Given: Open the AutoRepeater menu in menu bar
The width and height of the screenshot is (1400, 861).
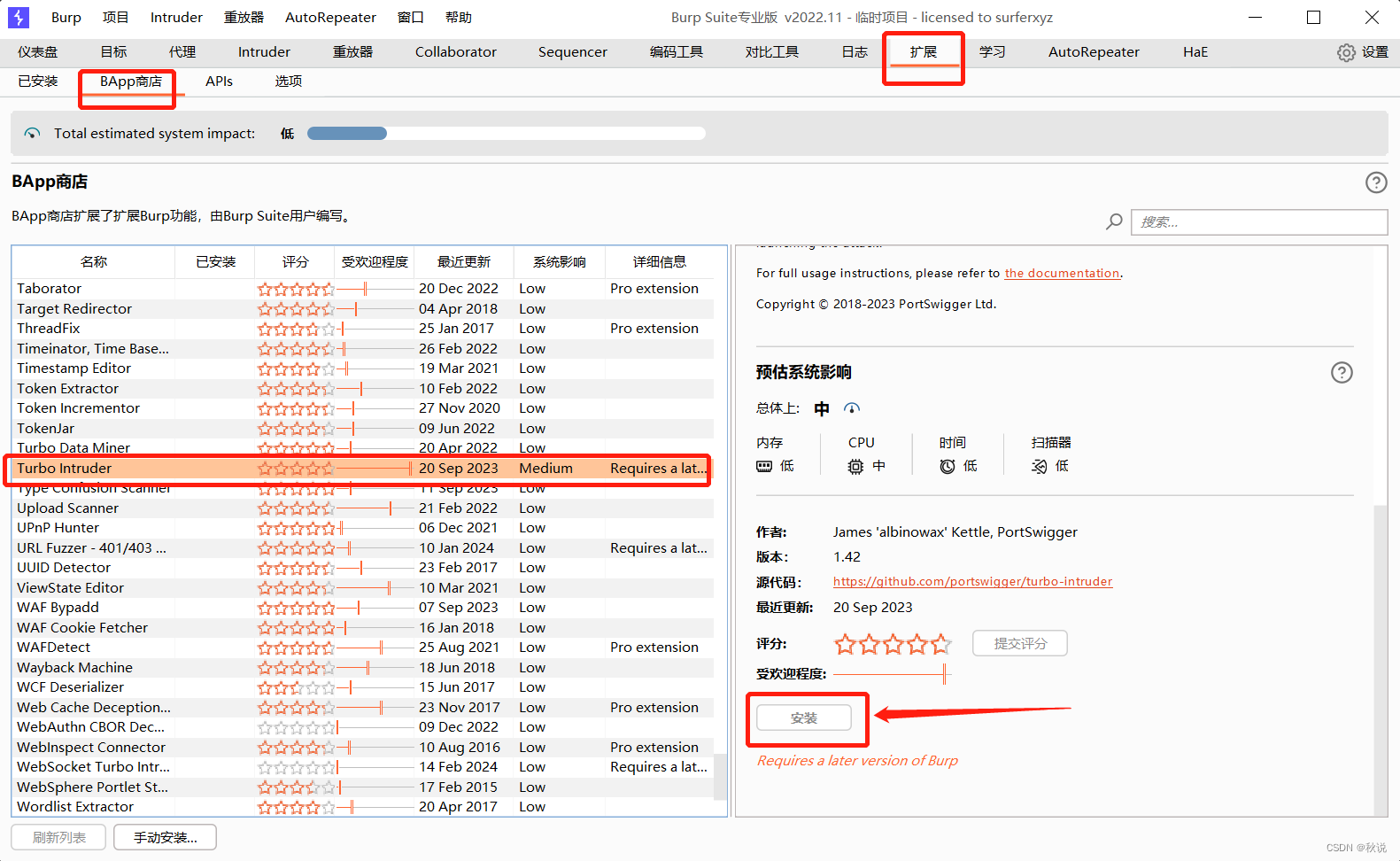Looking at the screenshot, I should 330,17.
